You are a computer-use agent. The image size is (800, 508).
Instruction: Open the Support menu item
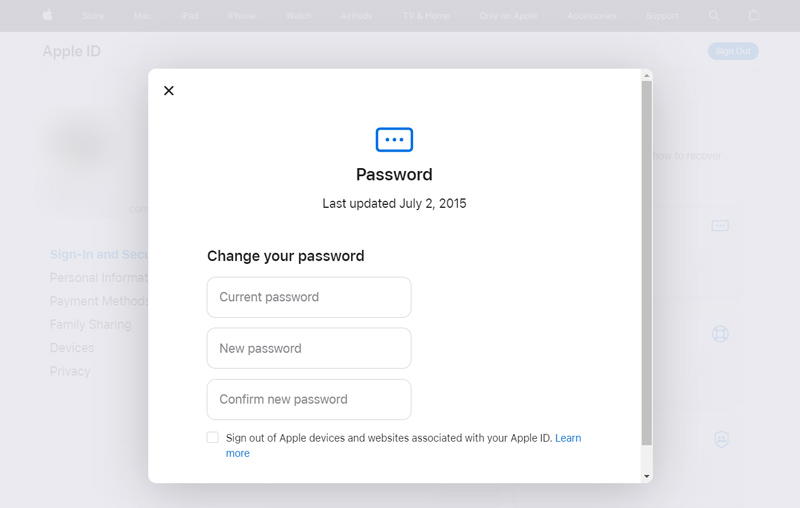point(662,16)
